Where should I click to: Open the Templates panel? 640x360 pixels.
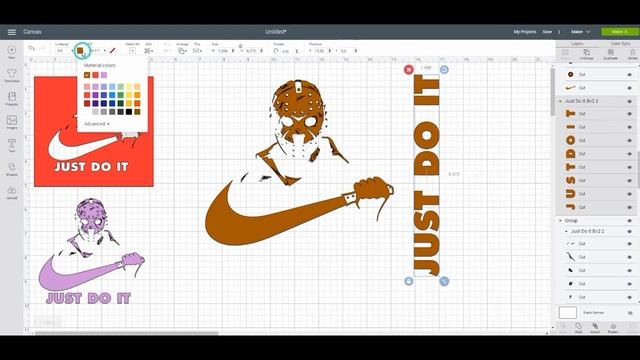[12, 75]
